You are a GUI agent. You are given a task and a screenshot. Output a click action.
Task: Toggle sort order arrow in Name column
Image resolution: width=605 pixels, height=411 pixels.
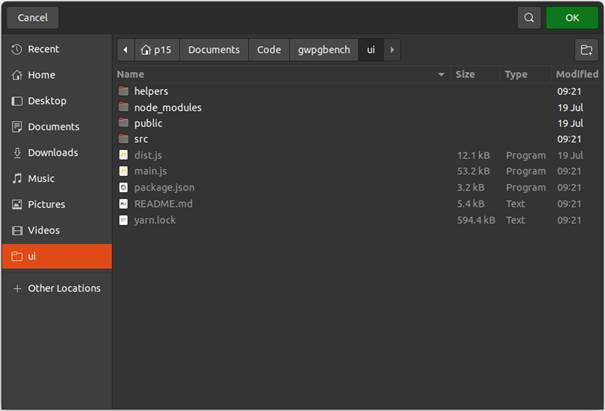(441, 74)
